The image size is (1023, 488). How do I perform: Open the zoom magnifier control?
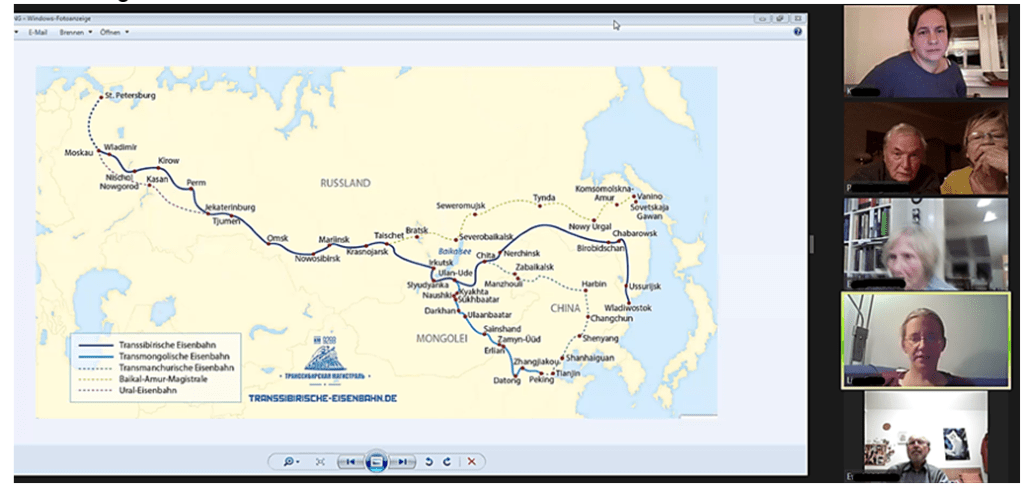tap(291, 461)
